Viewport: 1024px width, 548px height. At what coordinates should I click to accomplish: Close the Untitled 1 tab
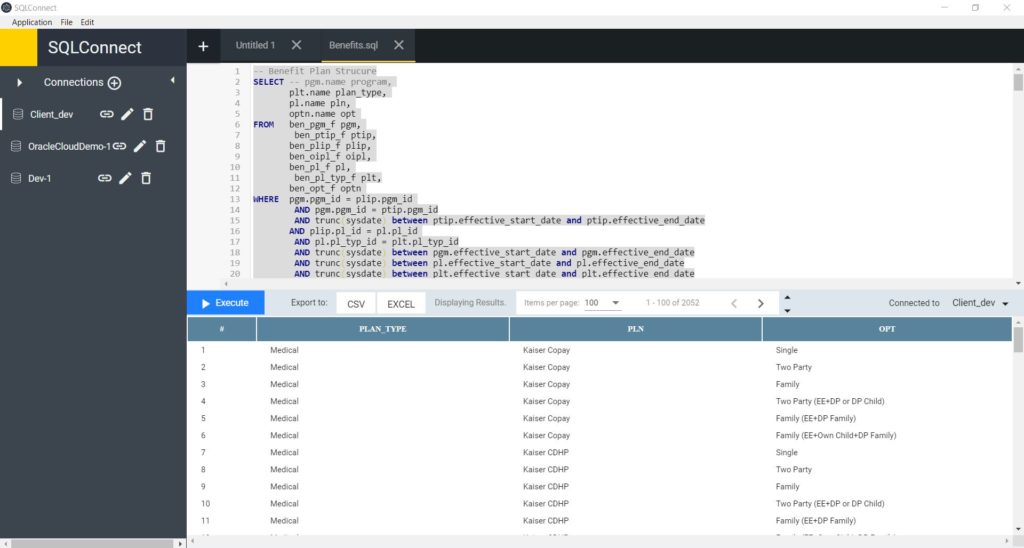(x=296, y=45)
